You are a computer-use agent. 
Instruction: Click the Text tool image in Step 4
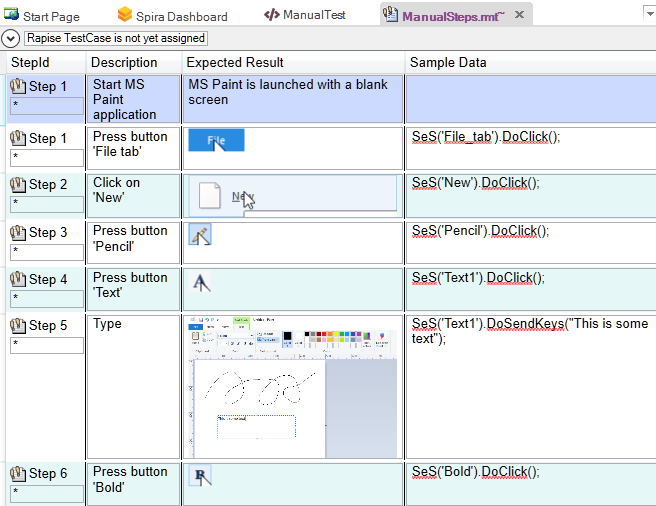(200, 283)
